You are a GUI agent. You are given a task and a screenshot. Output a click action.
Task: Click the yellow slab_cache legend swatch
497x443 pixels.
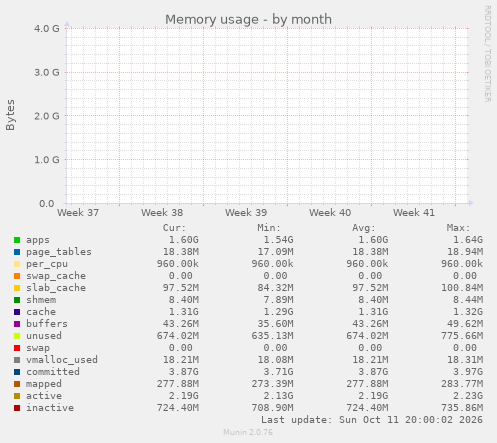[17, 288]
